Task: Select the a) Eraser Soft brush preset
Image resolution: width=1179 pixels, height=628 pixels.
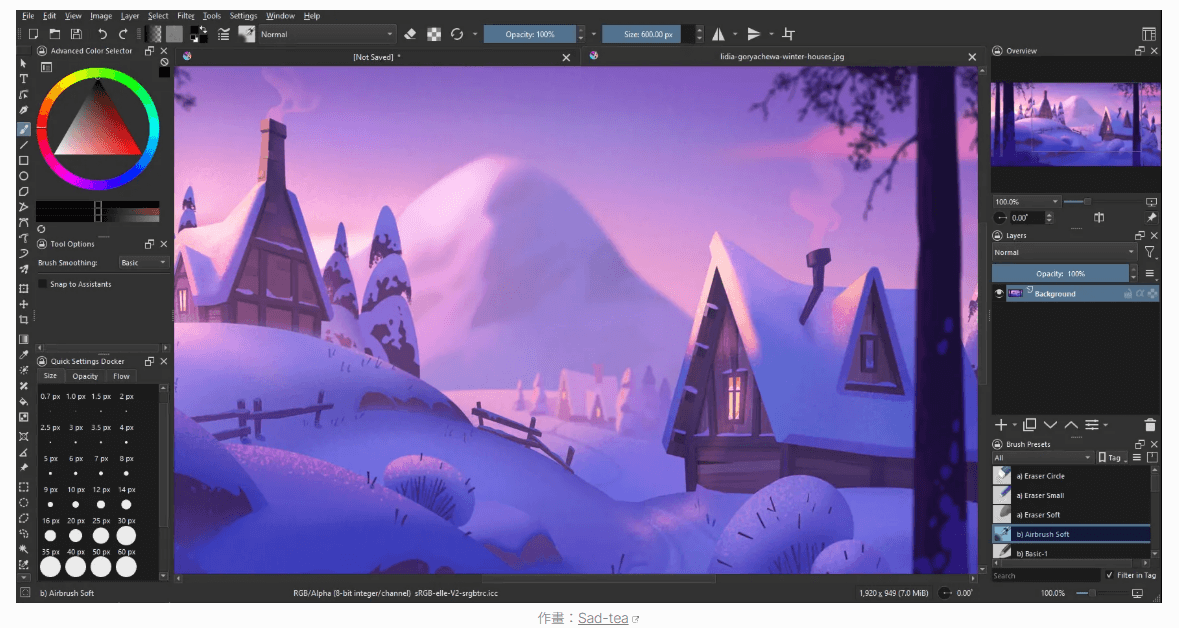Action: click(x=1040, y=515)
